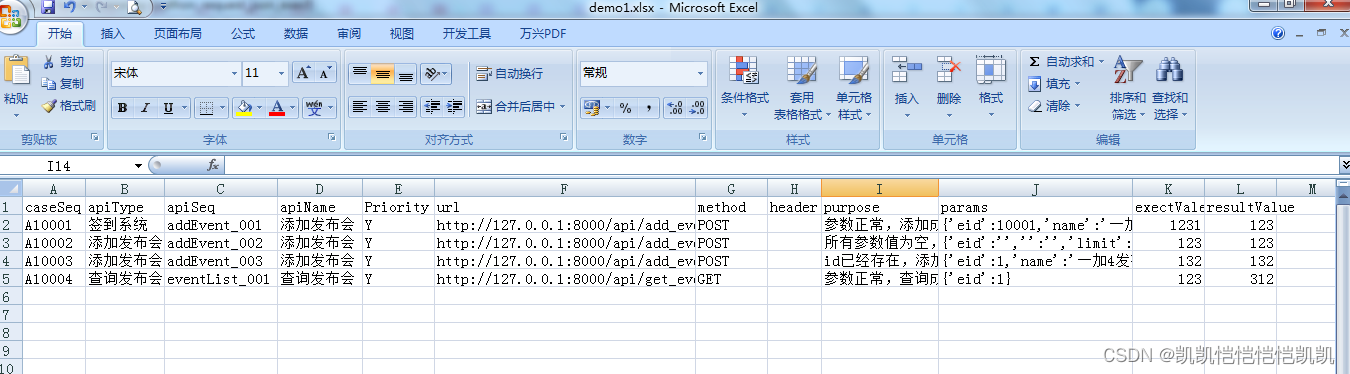The image size is (1350, 374).
Task: Switch to the Developer (开发工具) tab
Action: (x=467, y=33)
